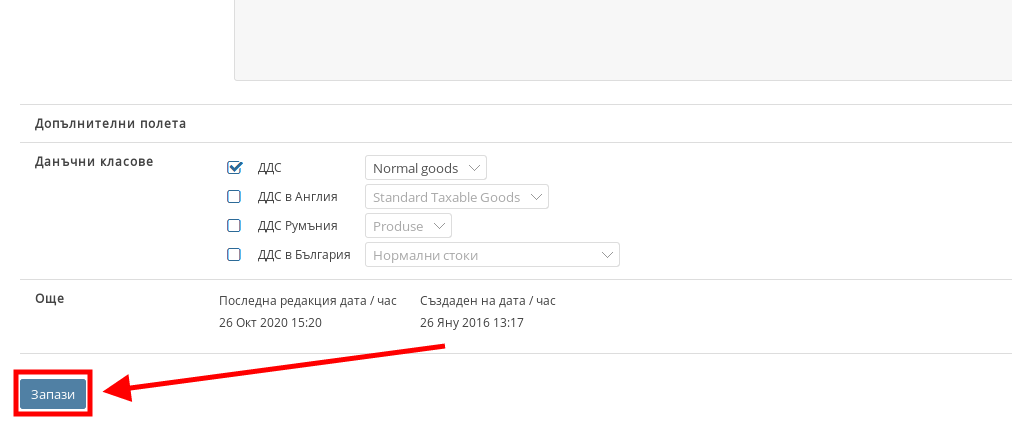
Task: Click the Допълнителни полета section header
Action: [x=111, y=124]
